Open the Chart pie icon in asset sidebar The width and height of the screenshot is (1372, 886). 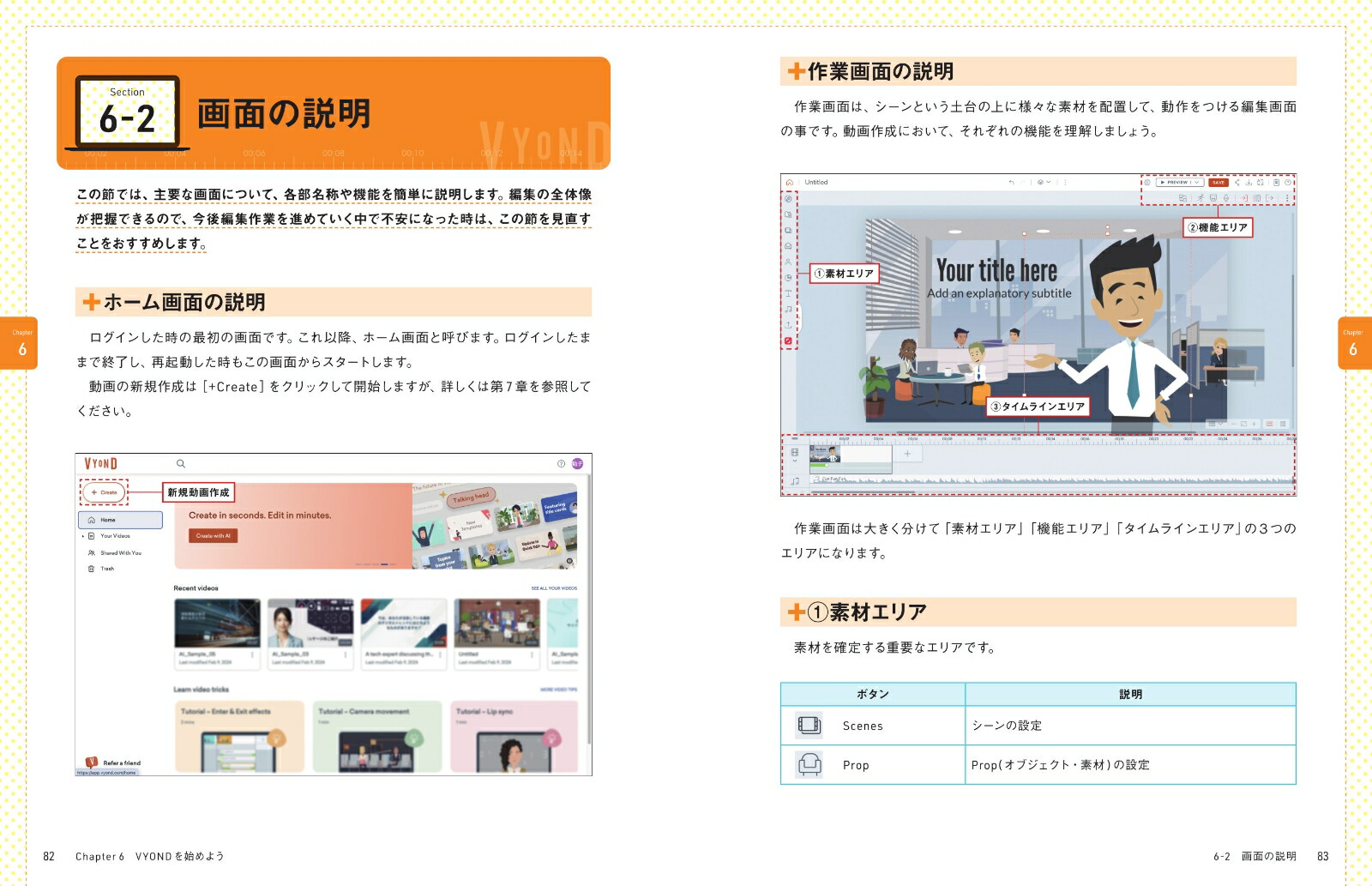pos(788,278)
